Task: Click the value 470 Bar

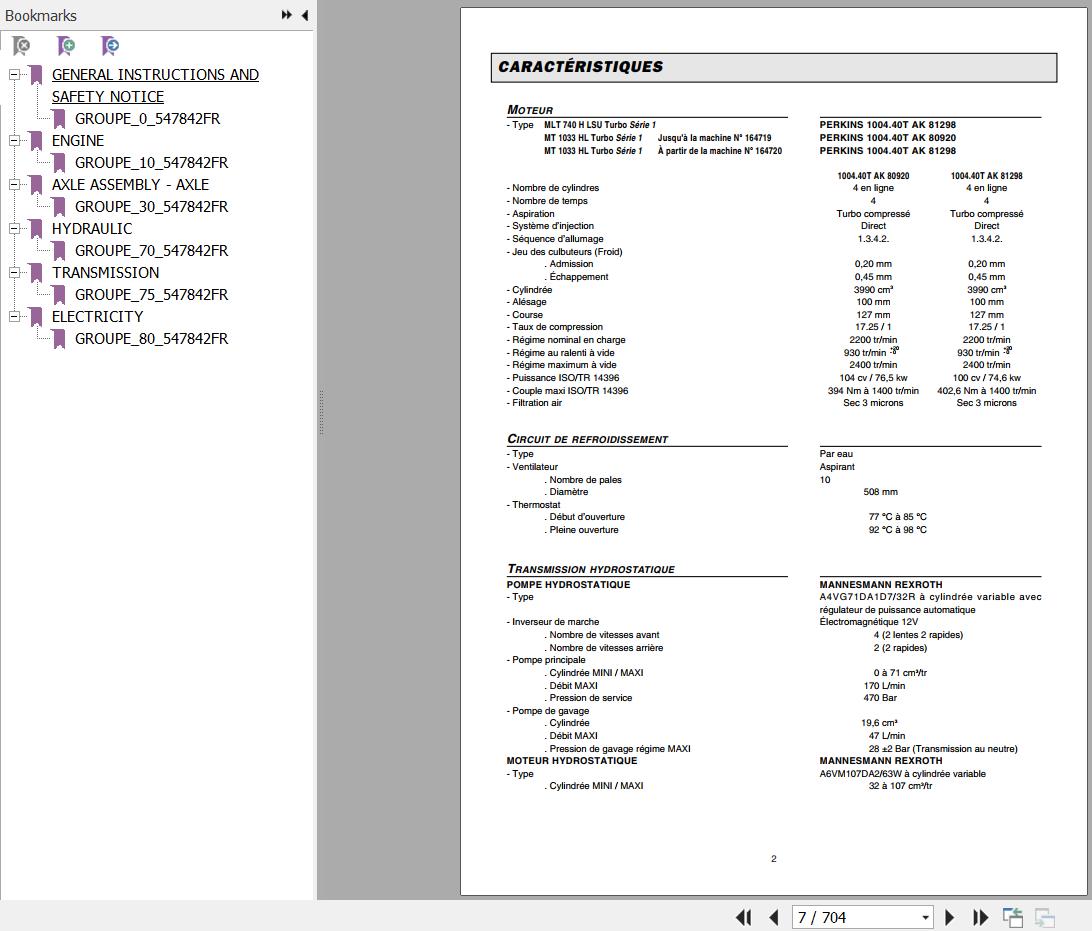Action: tap(880, 698)
